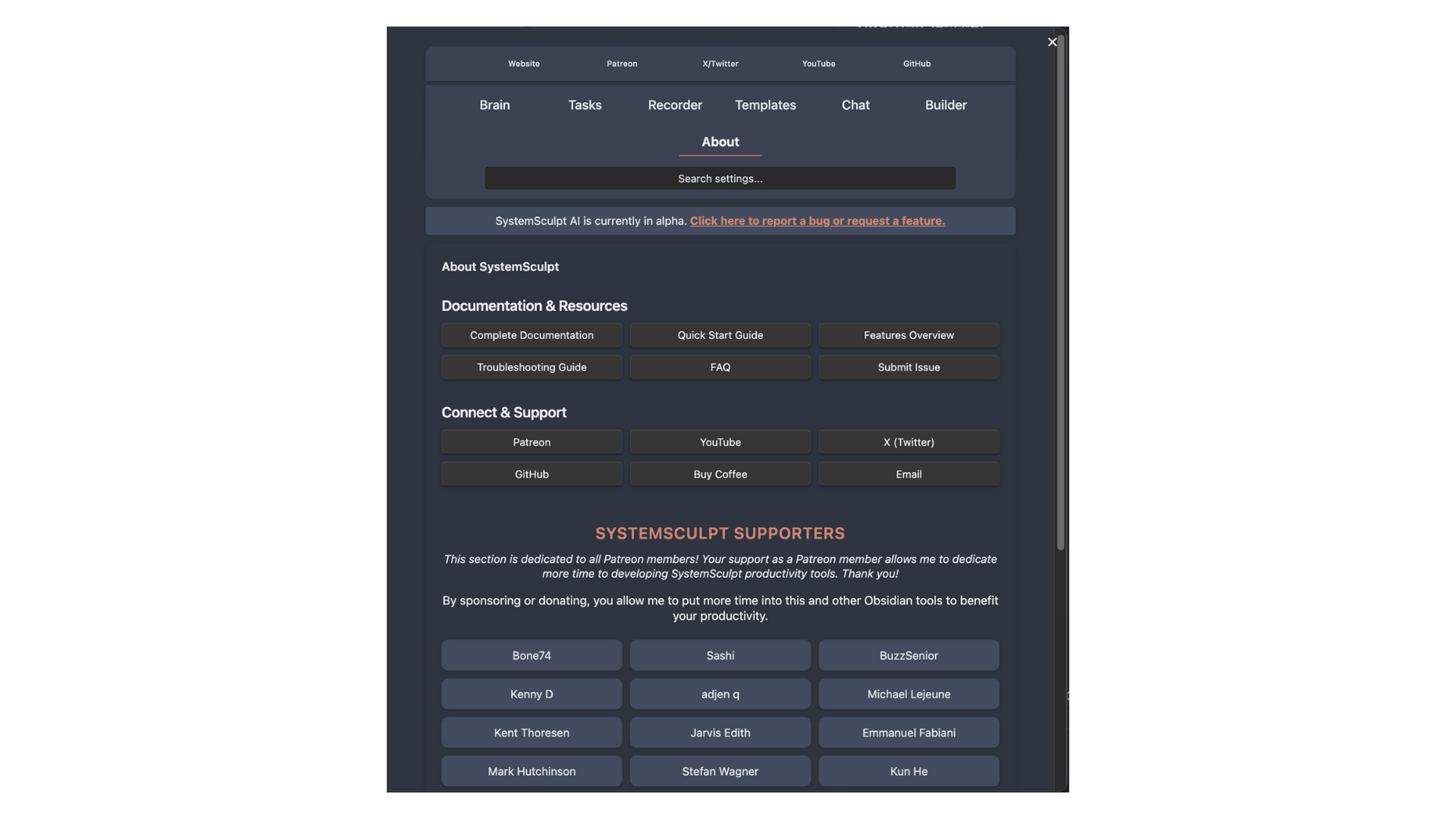Screen dimensions: 1456x819
Task: Click the Patreon support button
Action: click(531, 441)
